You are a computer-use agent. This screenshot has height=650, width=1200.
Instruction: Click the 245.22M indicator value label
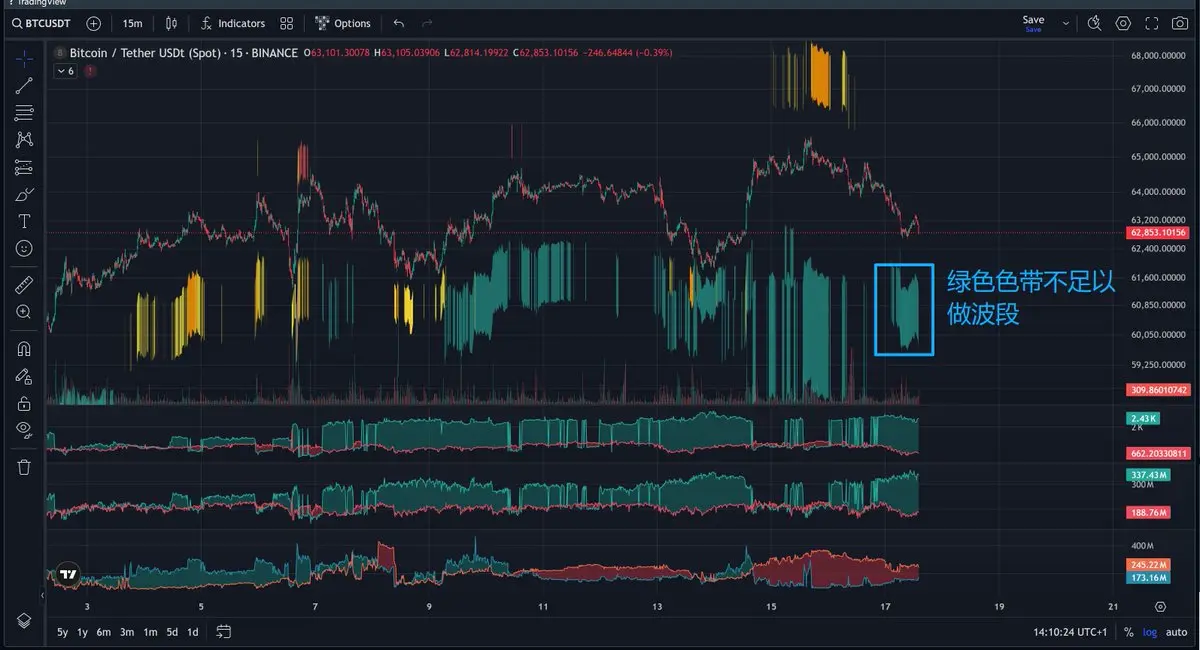click(x=1147, y=565)
